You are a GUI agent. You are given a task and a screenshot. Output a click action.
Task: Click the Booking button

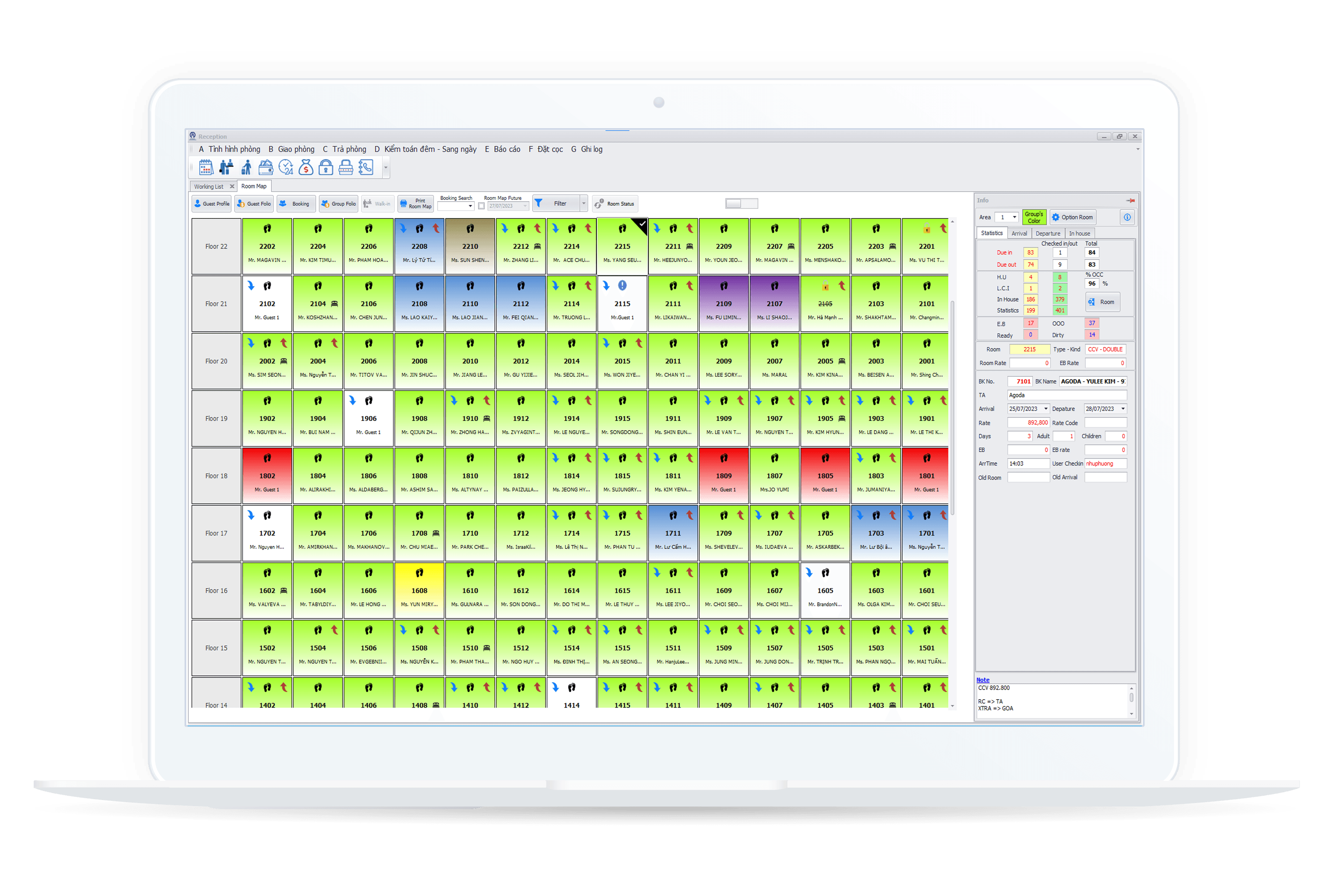[296, 203]
